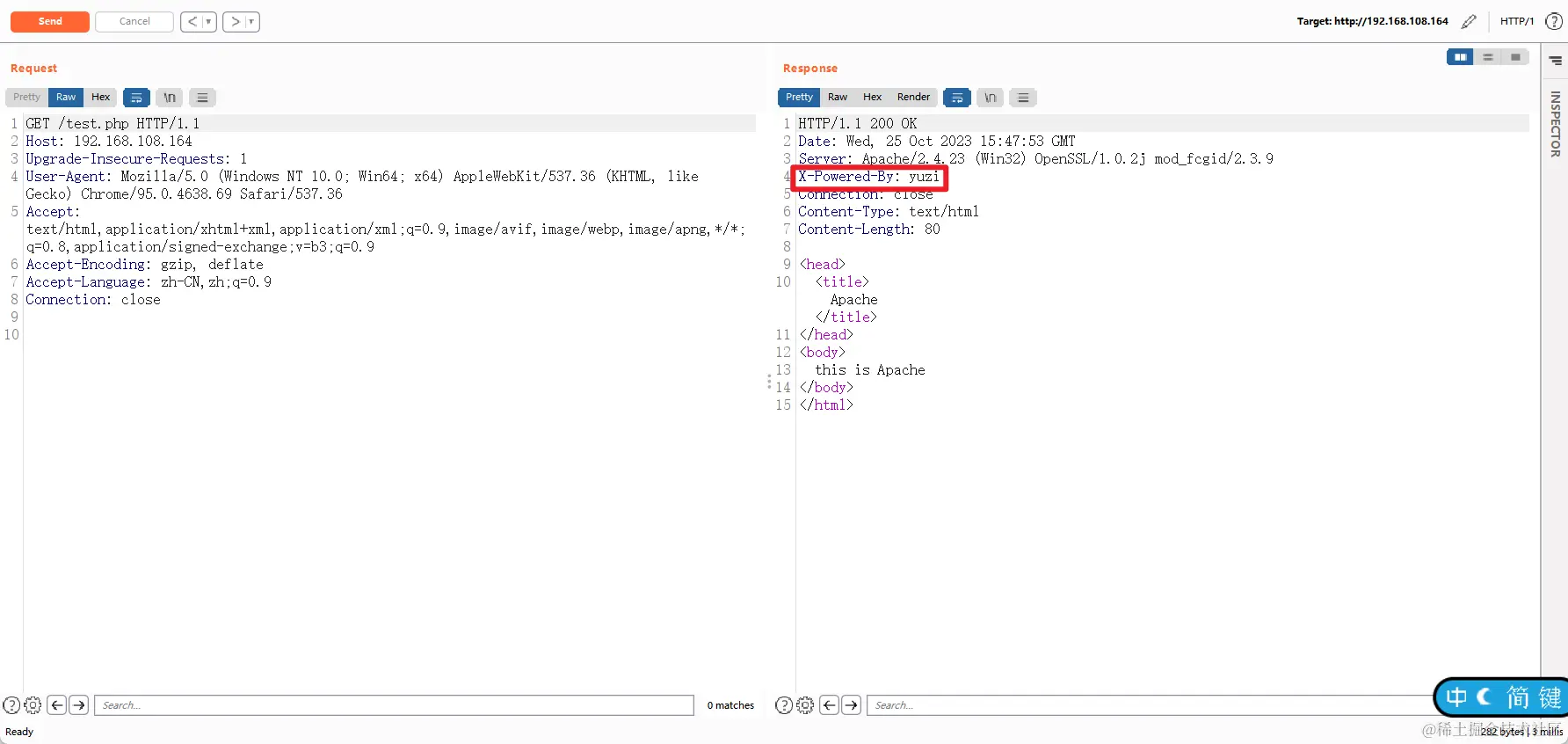This screenshot has width=1568, height=744.
Task: Focus the Request search field
Action: point(394,705)
